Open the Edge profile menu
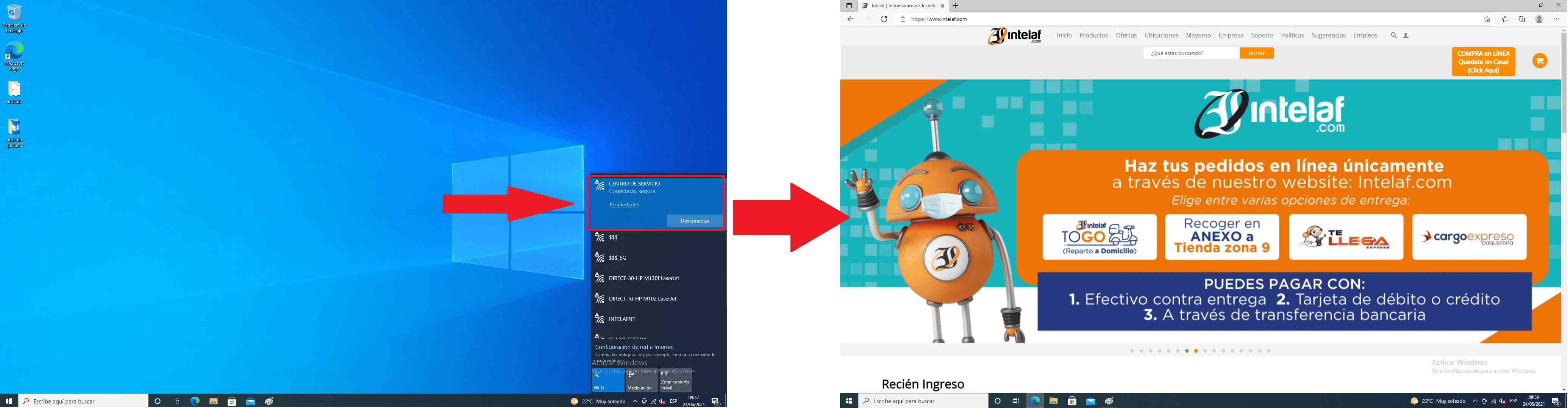The image size is (1568, 408). [1539, 19]
